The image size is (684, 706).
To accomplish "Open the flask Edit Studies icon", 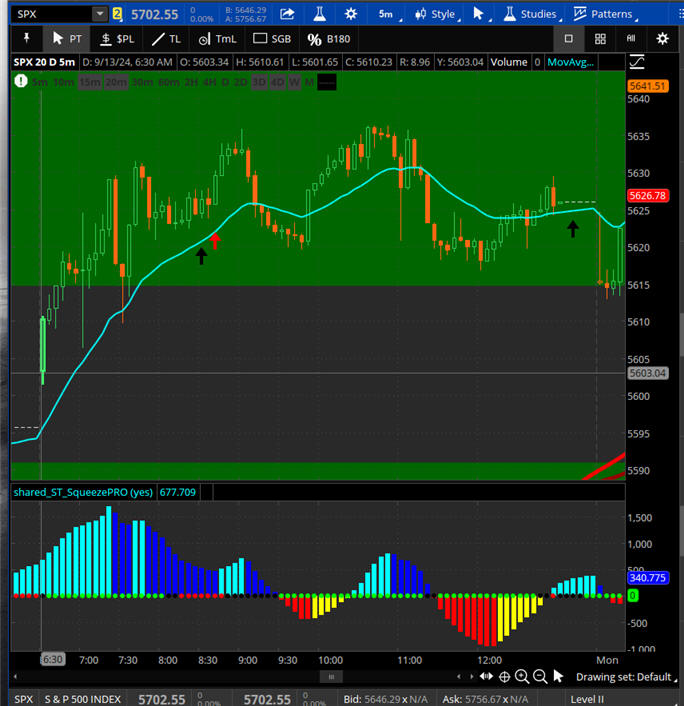I will point(319,14).
